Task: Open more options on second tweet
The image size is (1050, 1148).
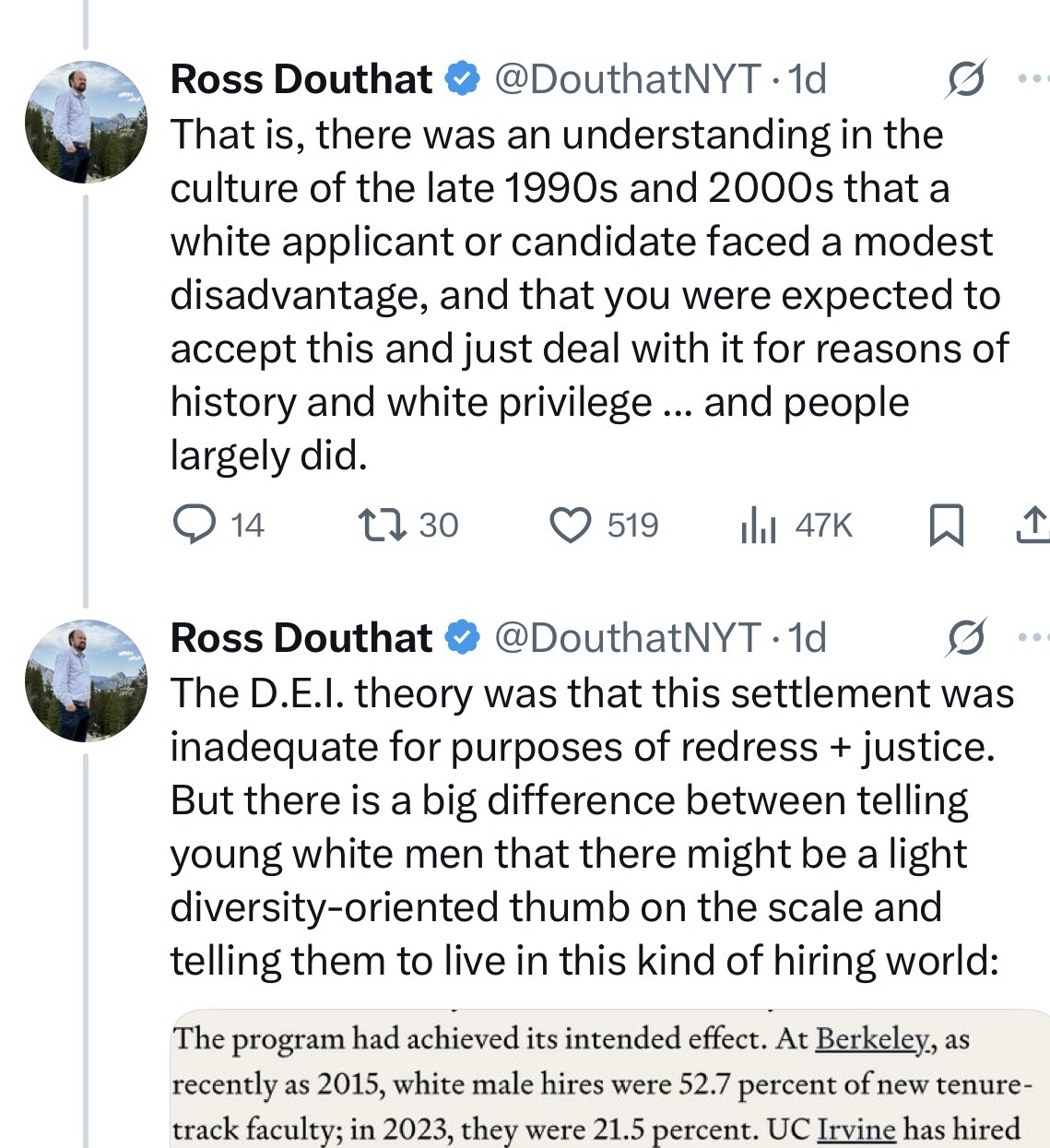Action: coord(1034,638)
